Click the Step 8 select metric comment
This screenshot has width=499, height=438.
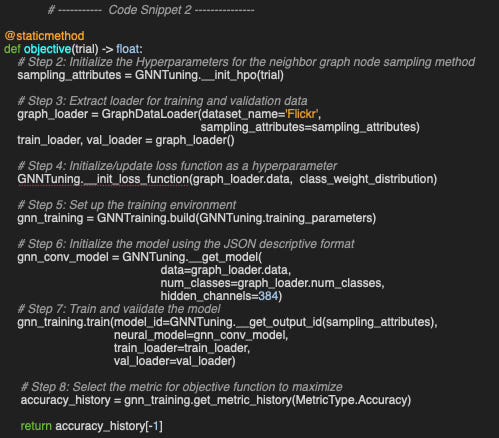click(x=182, y=387)
